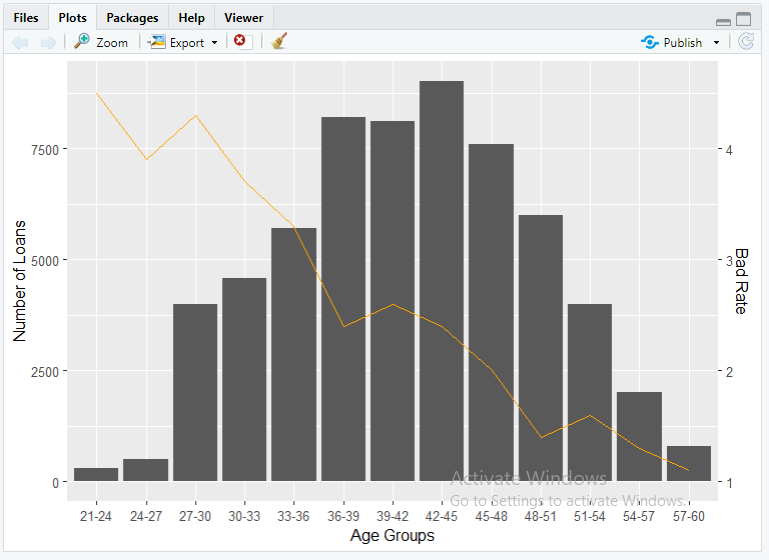Click the Age Groups axis title
This screenshot has height=560, width=769.
pos(392,535)
